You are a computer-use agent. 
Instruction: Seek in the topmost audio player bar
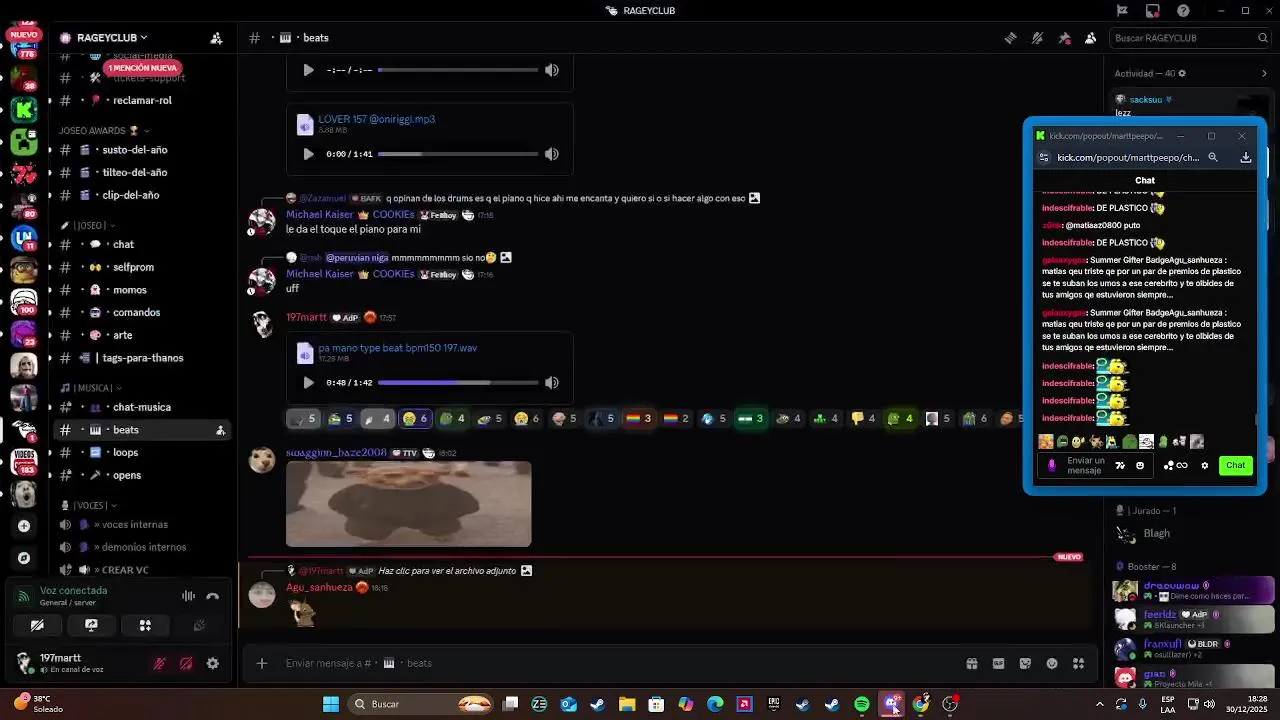458,70
